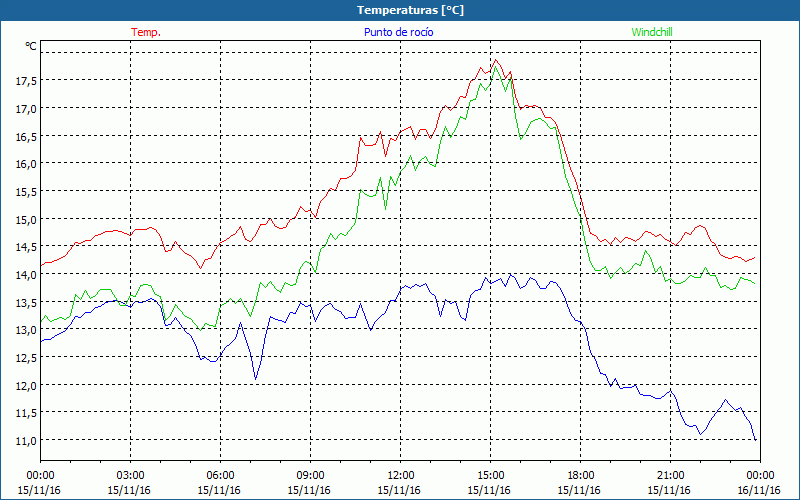Screen dimensions: 800x500
Task: Click the 16/11/16 date label
Action: [759, 490]
